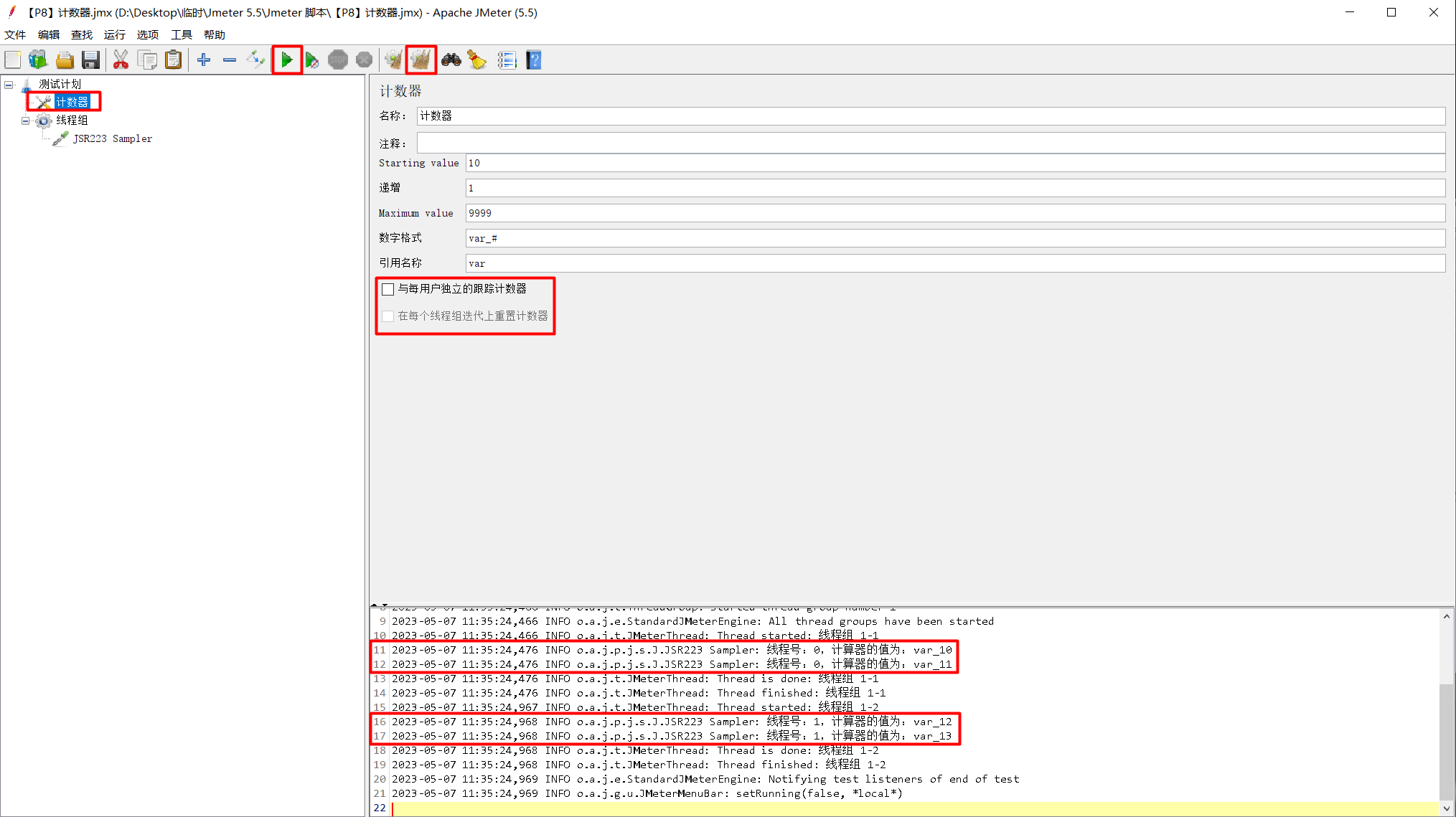This screenshot has width=1456, height=817.
Task: Click the log panel scrollbar up arrow
Action: point(1447,616)
